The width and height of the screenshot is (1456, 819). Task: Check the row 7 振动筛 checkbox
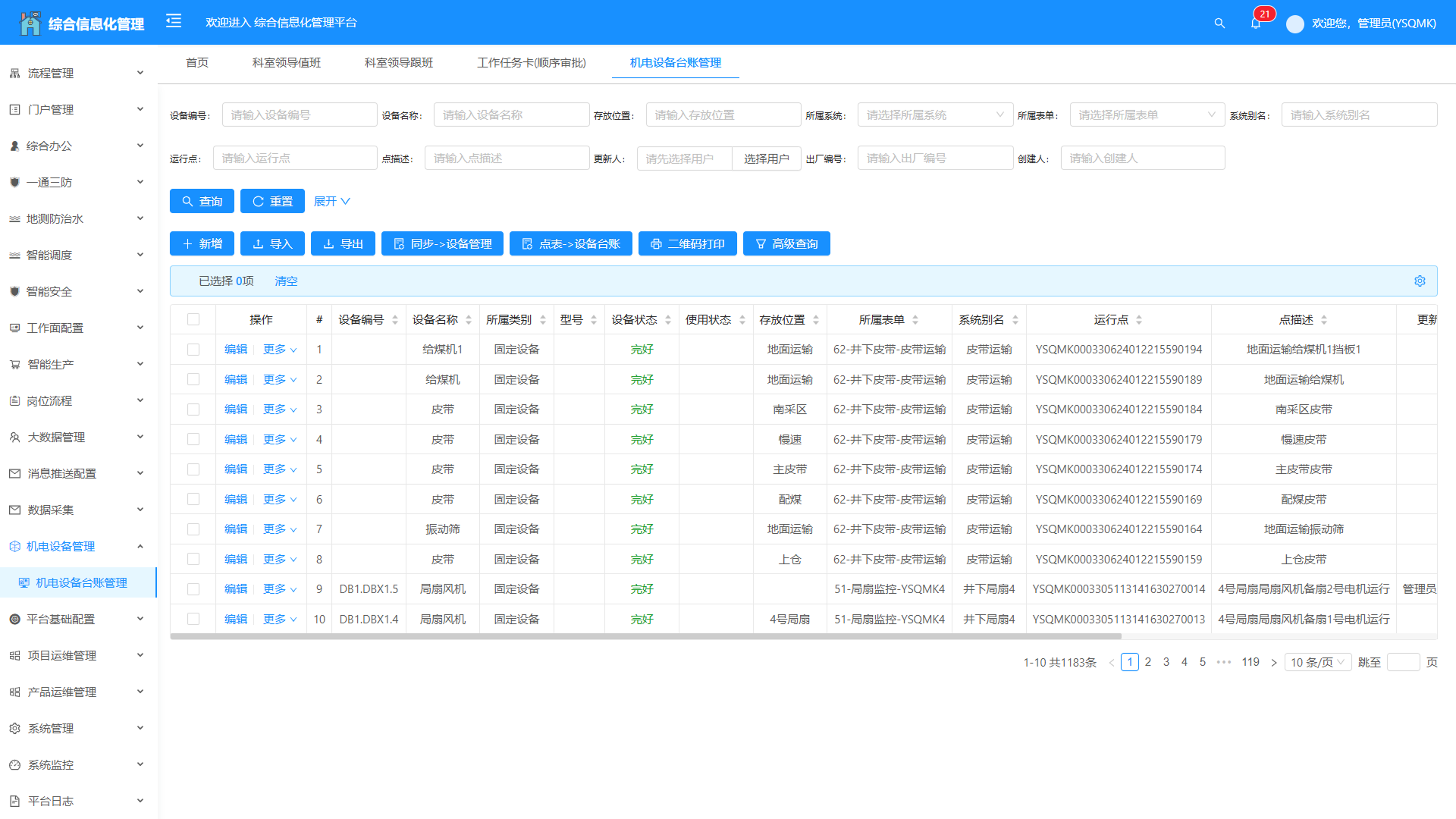tap(193, 529)
